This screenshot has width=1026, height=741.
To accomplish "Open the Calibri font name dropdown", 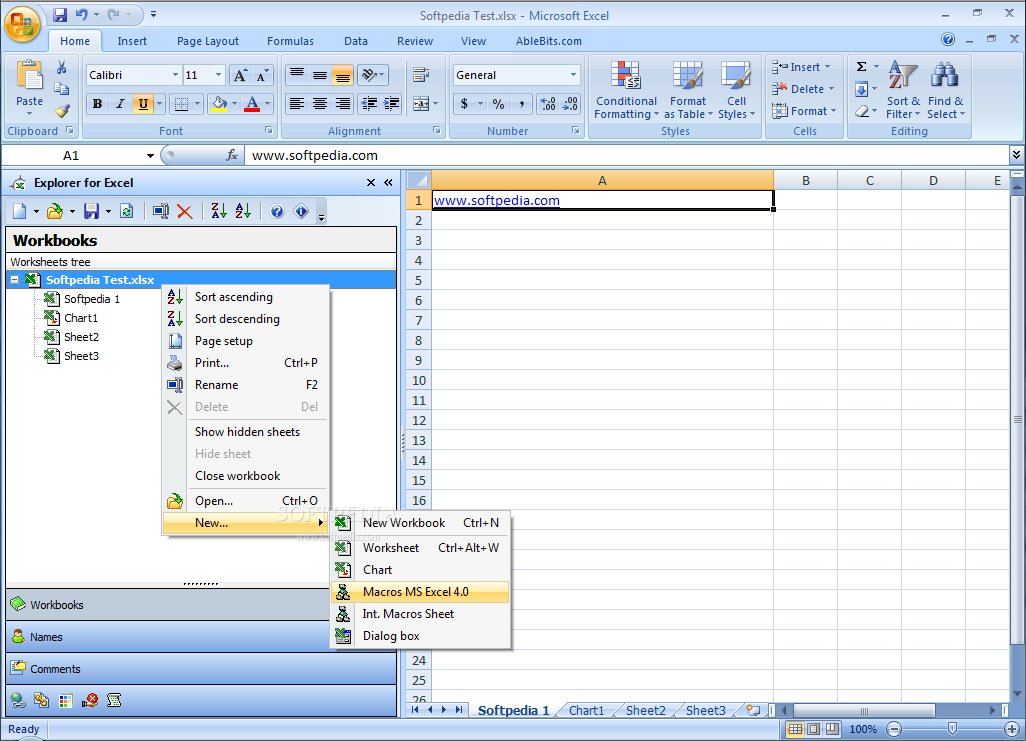I will tap(175, 75).
